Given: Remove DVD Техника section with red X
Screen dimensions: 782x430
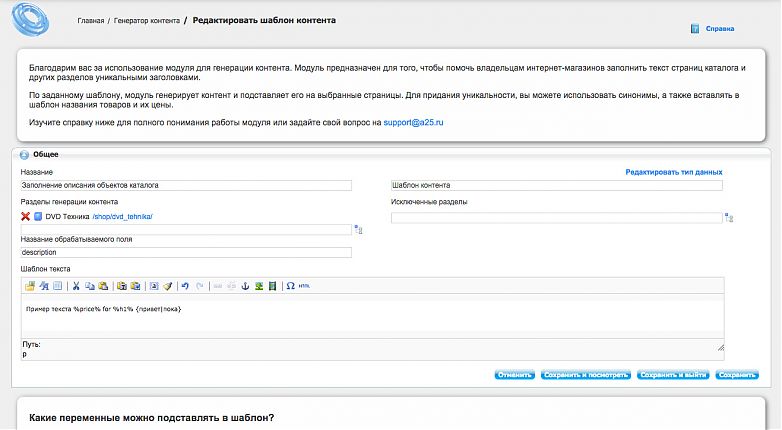Looking at the screenshot, I should click(25, 216).
